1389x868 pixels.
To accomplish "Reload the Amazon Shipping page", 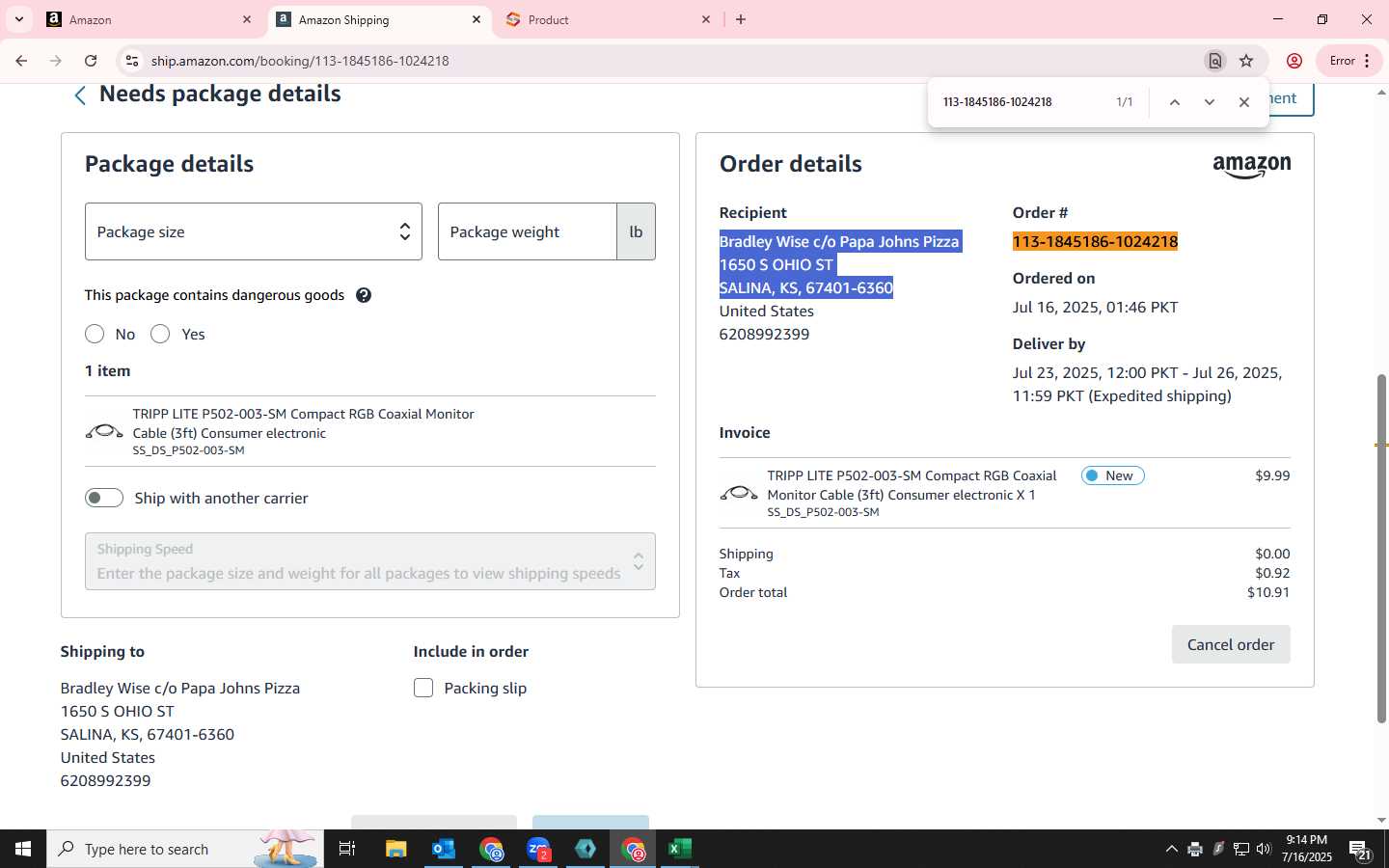I will [91, 61].
